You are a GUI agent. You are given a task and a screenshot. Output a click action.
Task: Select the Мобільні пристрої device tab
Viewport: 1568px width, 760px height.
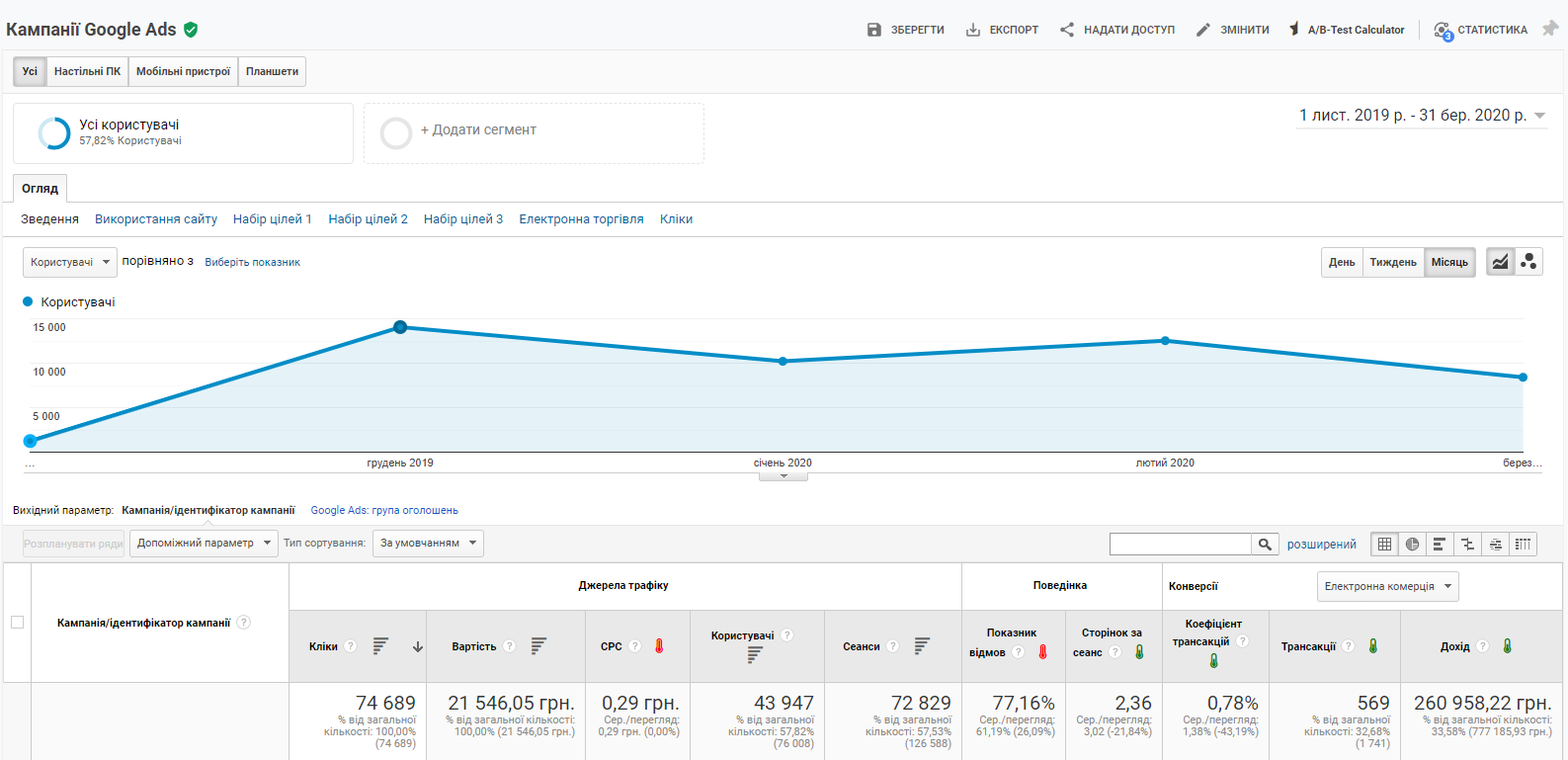click(x=183, y=71)
